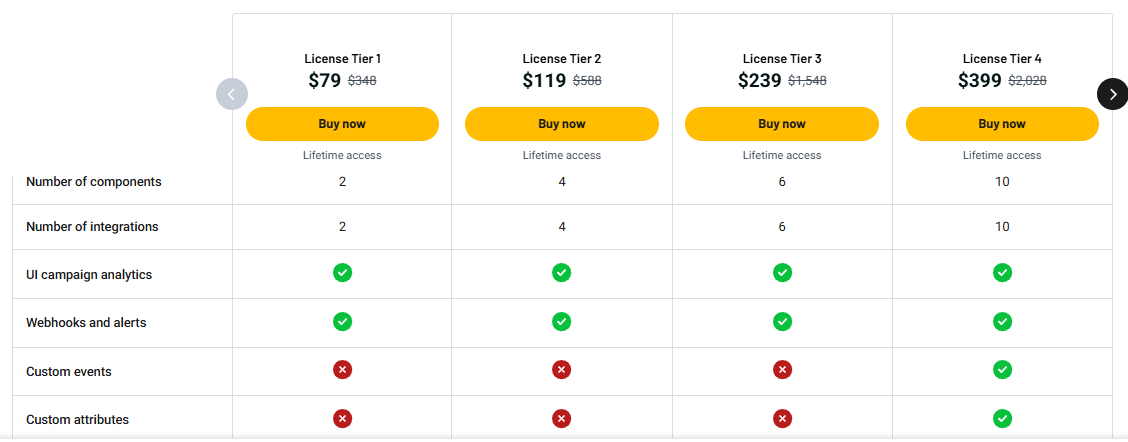Click Tier 3 Webhooks and alerts checkmark
This screenshot has height=442, width=1128.
point(782,321)
